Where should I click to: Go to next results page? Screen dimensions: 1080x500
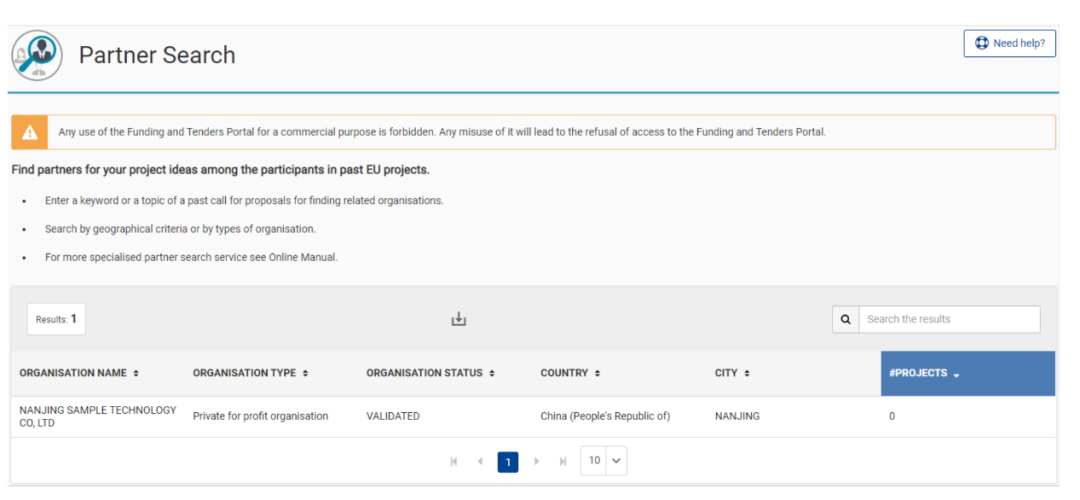[x=536, y=462]
